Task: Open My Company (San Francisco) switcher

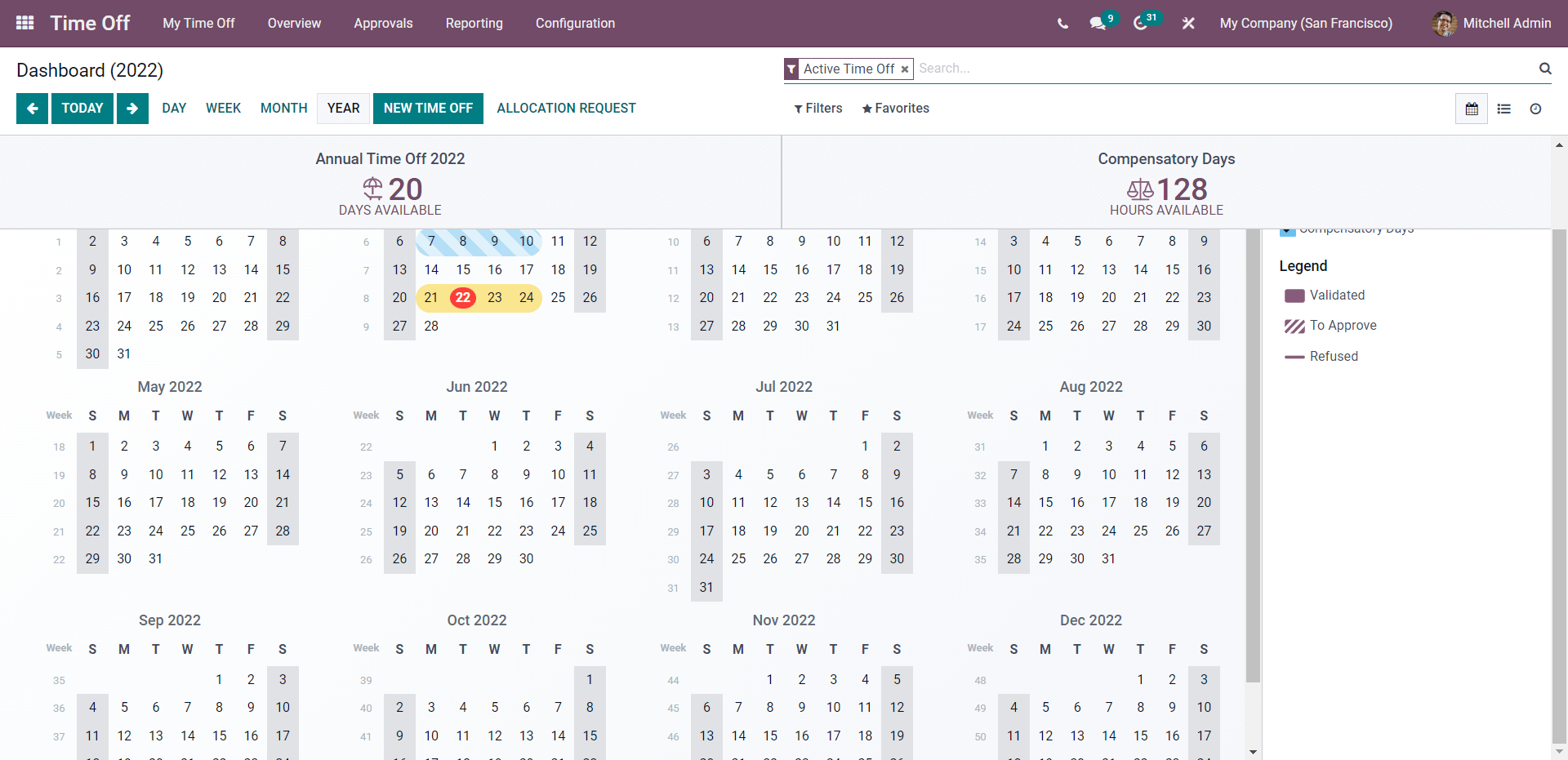Action: pyautogui.click(x=1306, y=23)
